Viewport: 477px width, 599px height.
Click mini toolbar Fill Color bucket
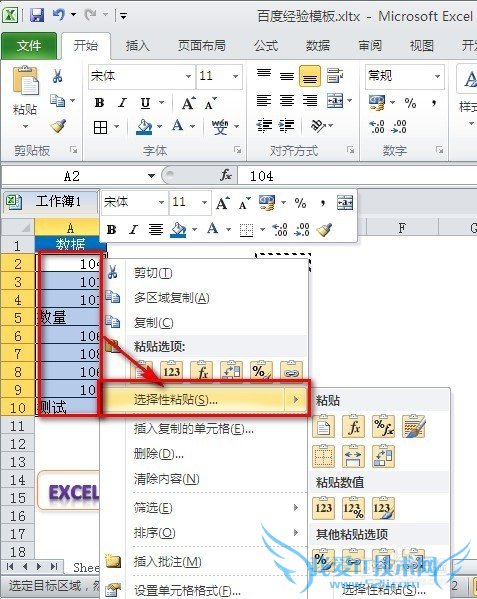click(178, 230)
